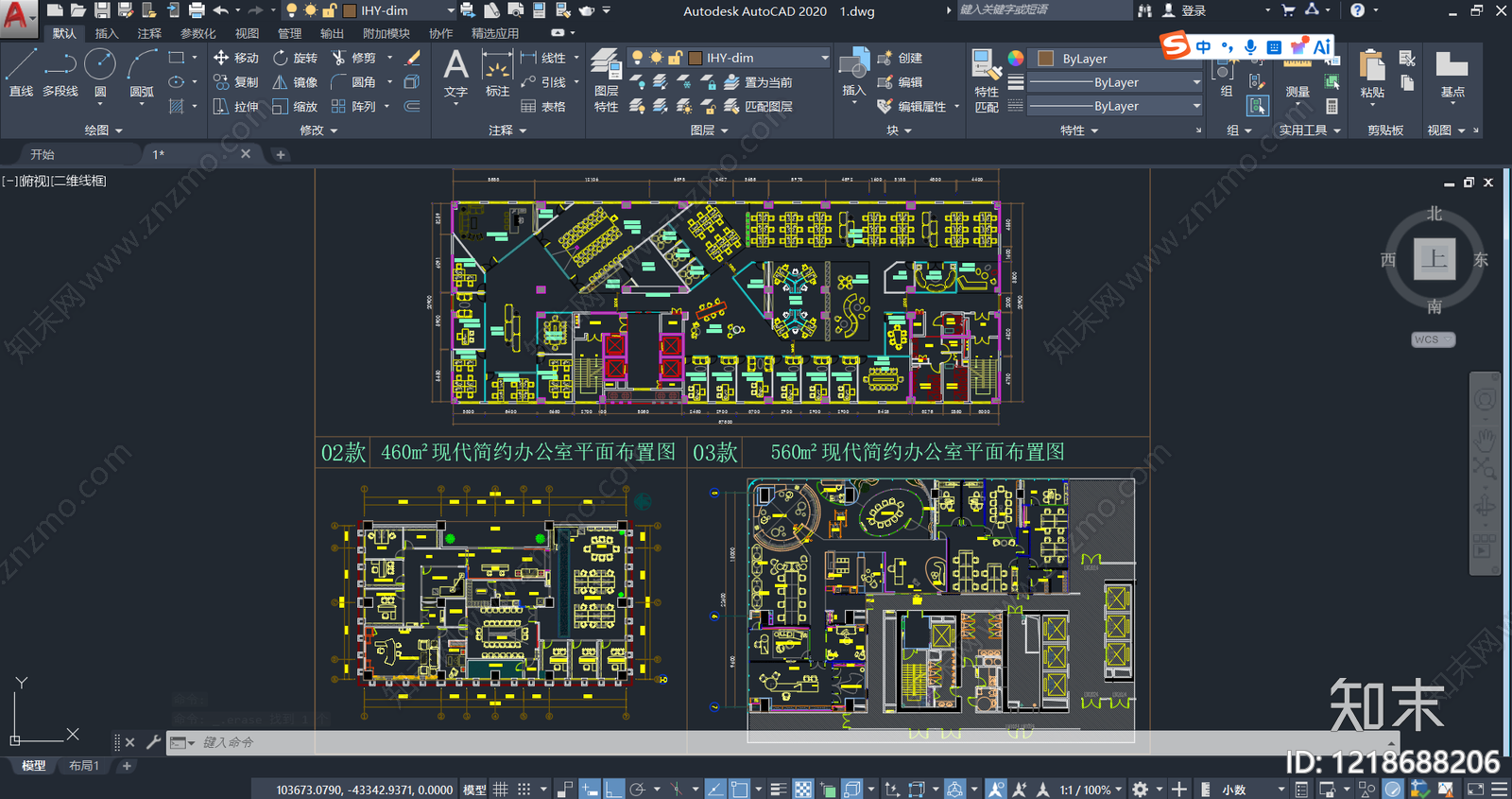
Task: Select the Line (直线) drawing tool
Action: pos(21,73)
